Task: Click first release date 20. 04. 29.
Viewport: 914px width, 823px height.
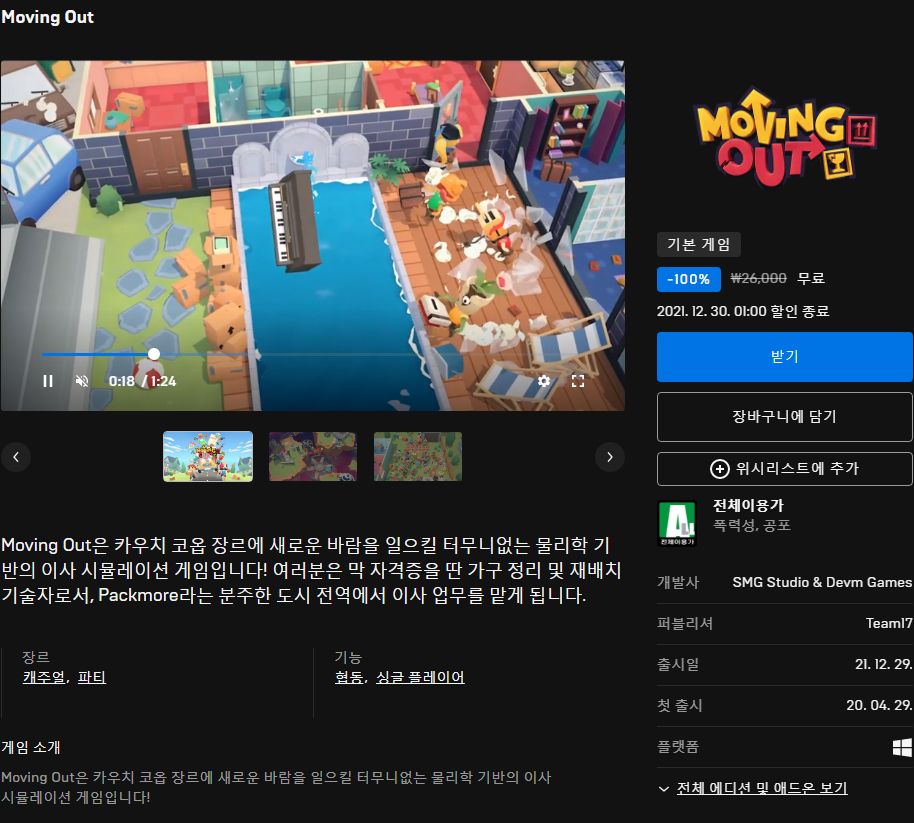Action: click(879, 705)
